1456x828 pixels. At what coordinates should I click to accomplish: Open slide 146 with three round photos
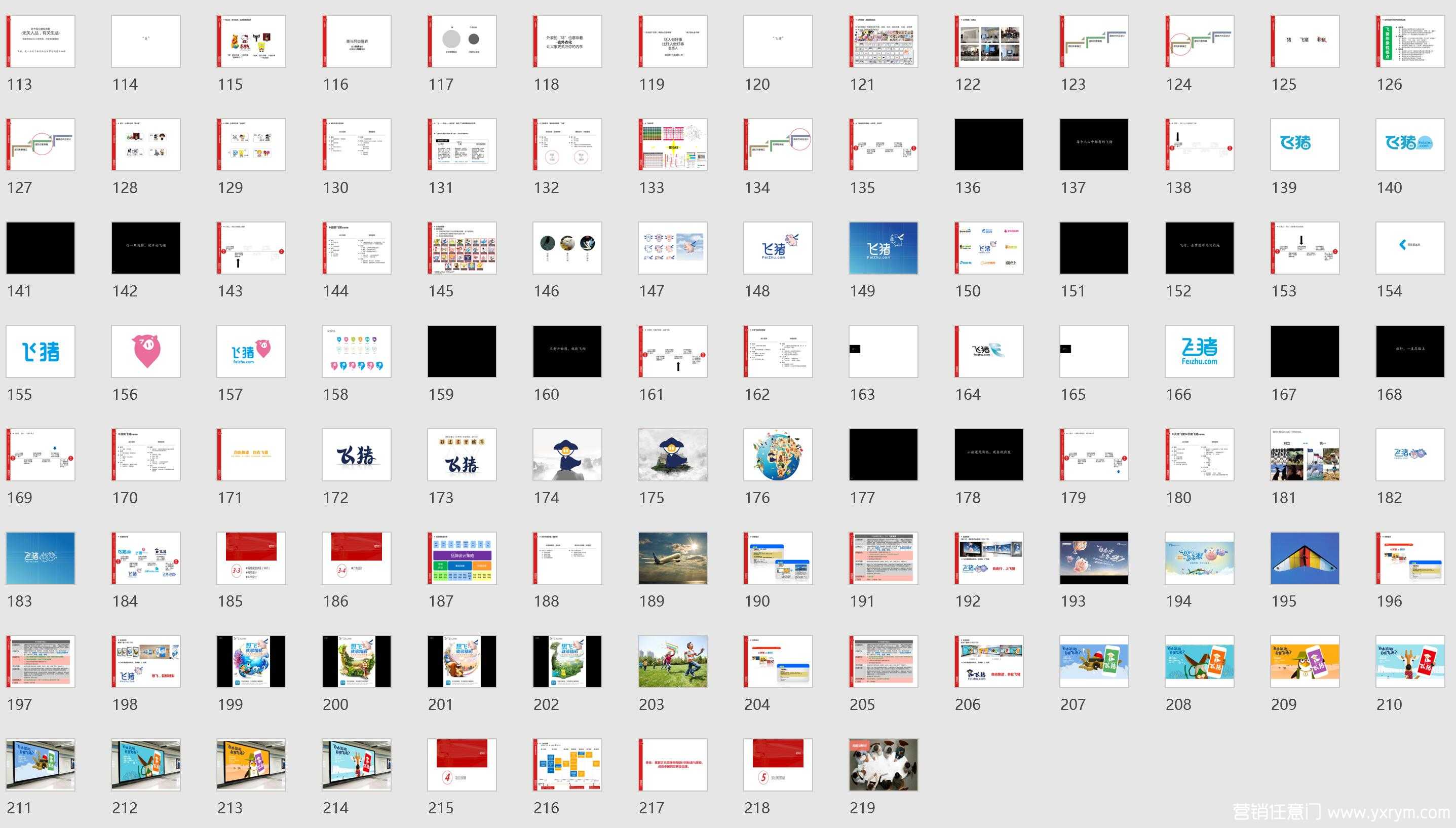pos(567,248)
